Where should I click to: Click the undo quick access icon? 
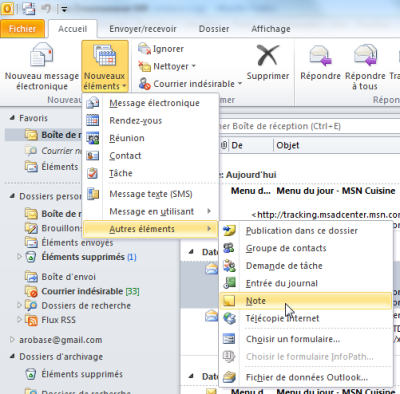46,9
